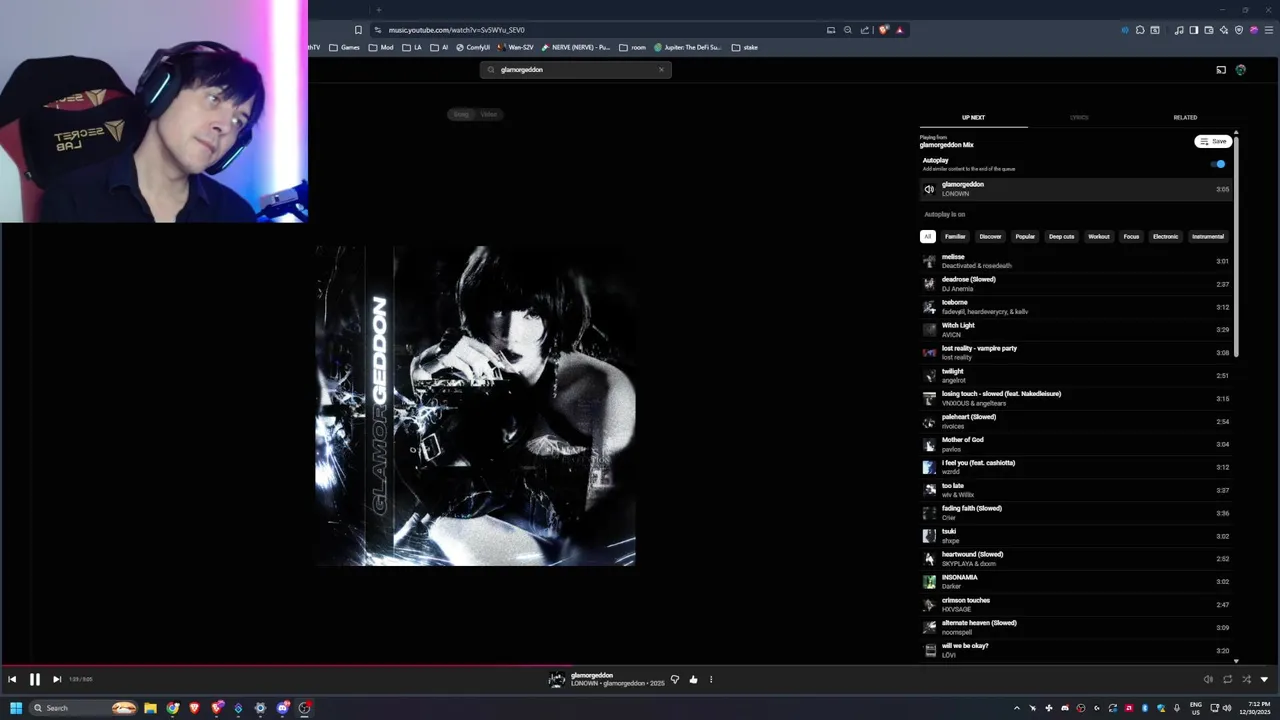This screenshot has width=1280, height=720.
Task: Select the All filter chip
Action: (x=928, y=237)
